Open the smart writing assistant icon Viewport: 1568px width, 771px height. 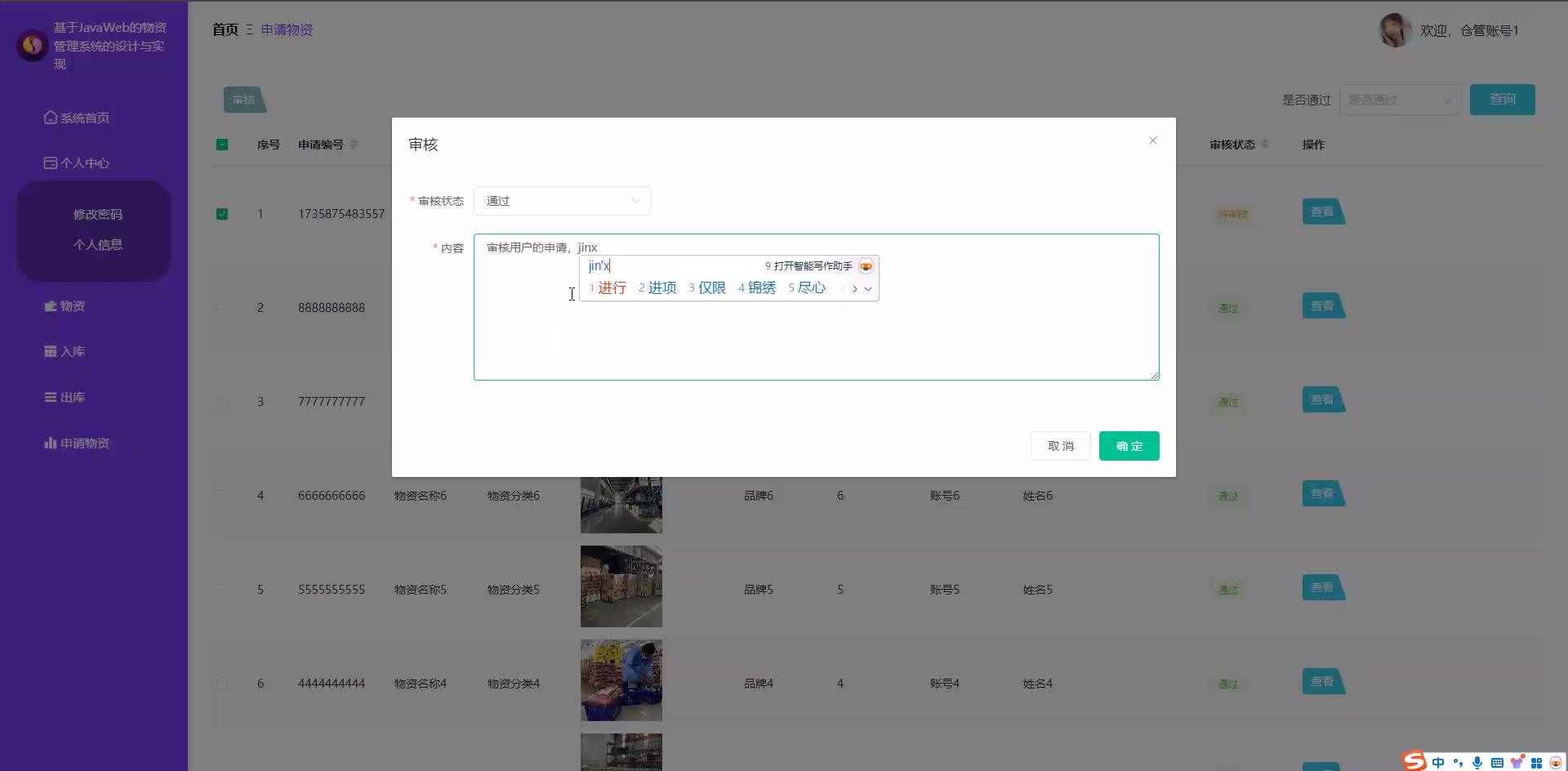tap(866, 266)
